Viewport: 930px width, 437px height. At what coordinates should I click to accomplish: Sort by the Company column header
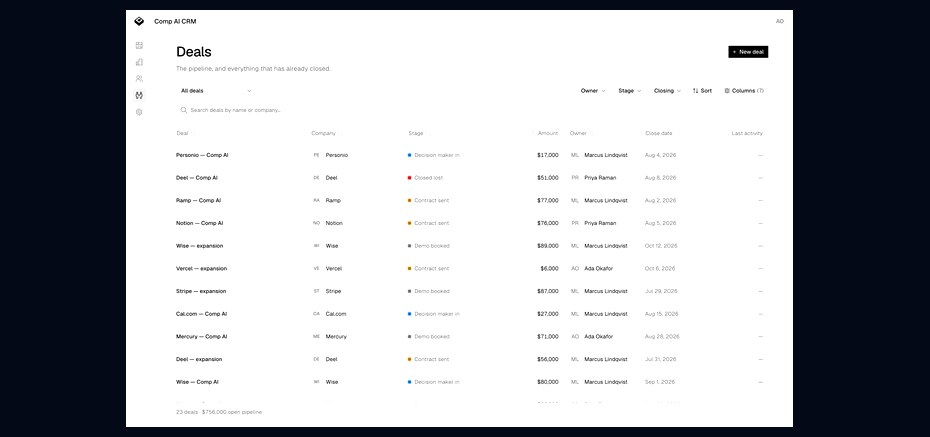[323, 133]
